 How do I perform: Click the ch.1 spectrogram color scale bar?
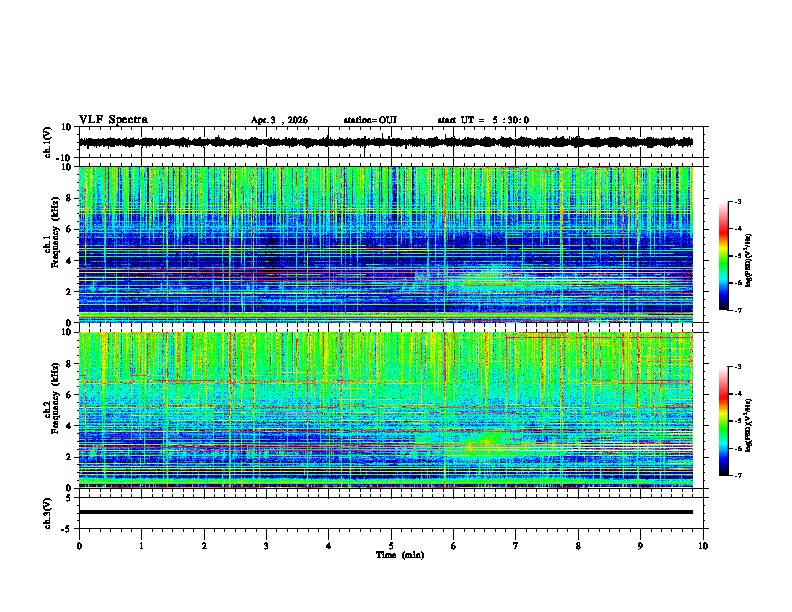[723, 256]
